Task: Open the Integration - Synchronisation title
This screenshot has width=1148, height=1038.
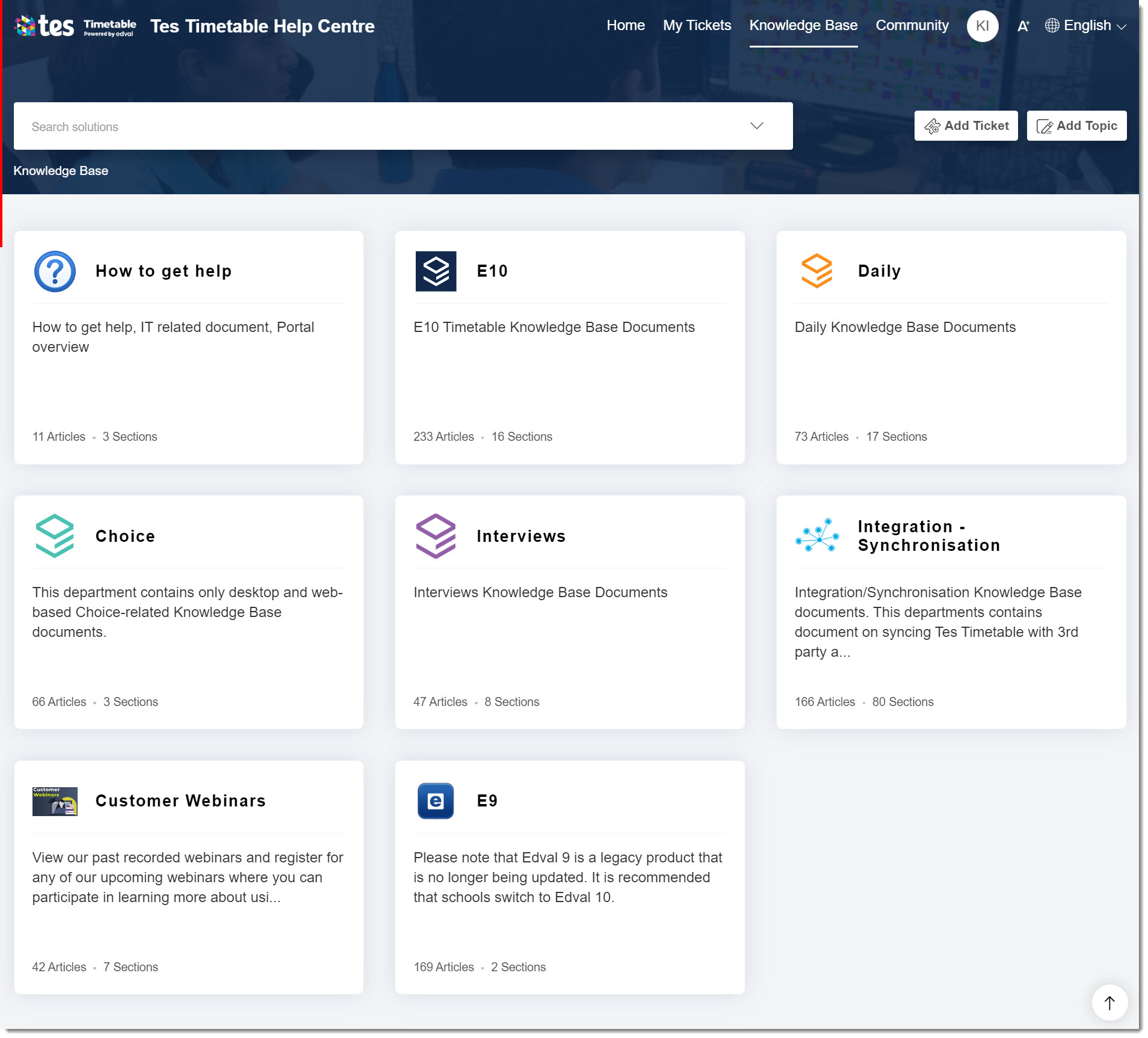Action: click(x=929, y=536)
